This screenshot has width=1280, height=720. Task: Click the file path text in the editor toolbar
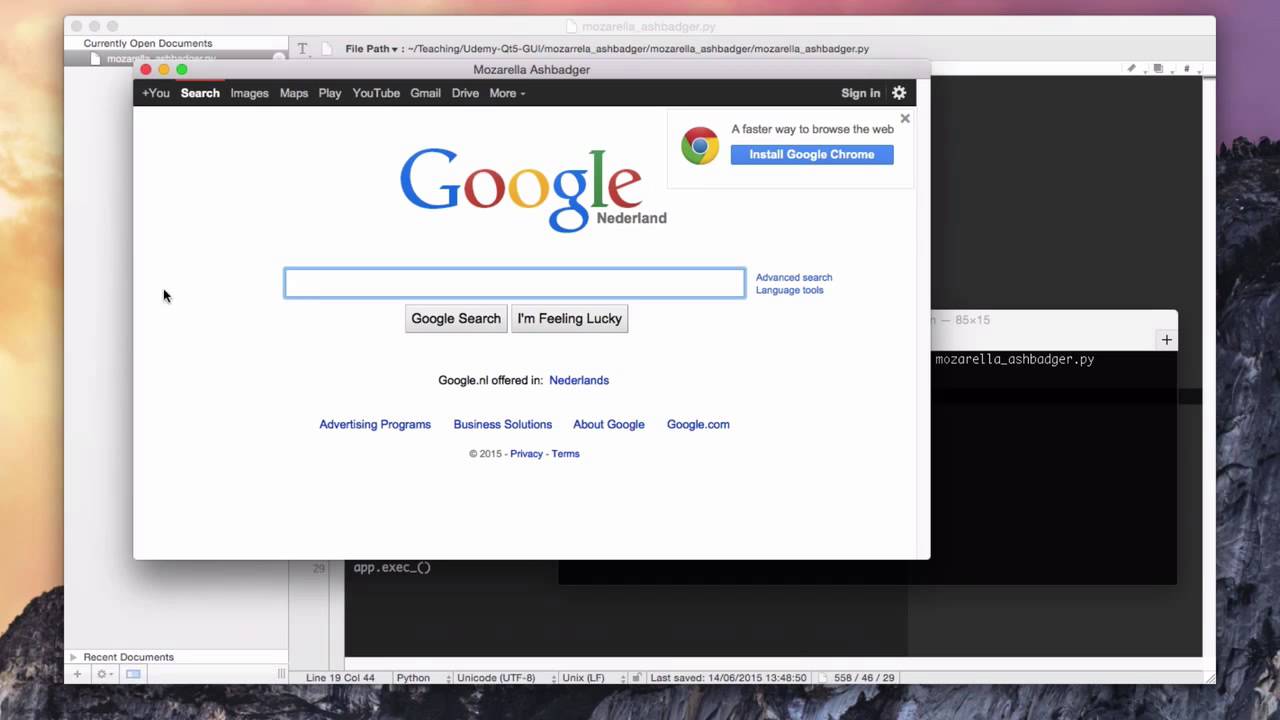tap(638, 48)
